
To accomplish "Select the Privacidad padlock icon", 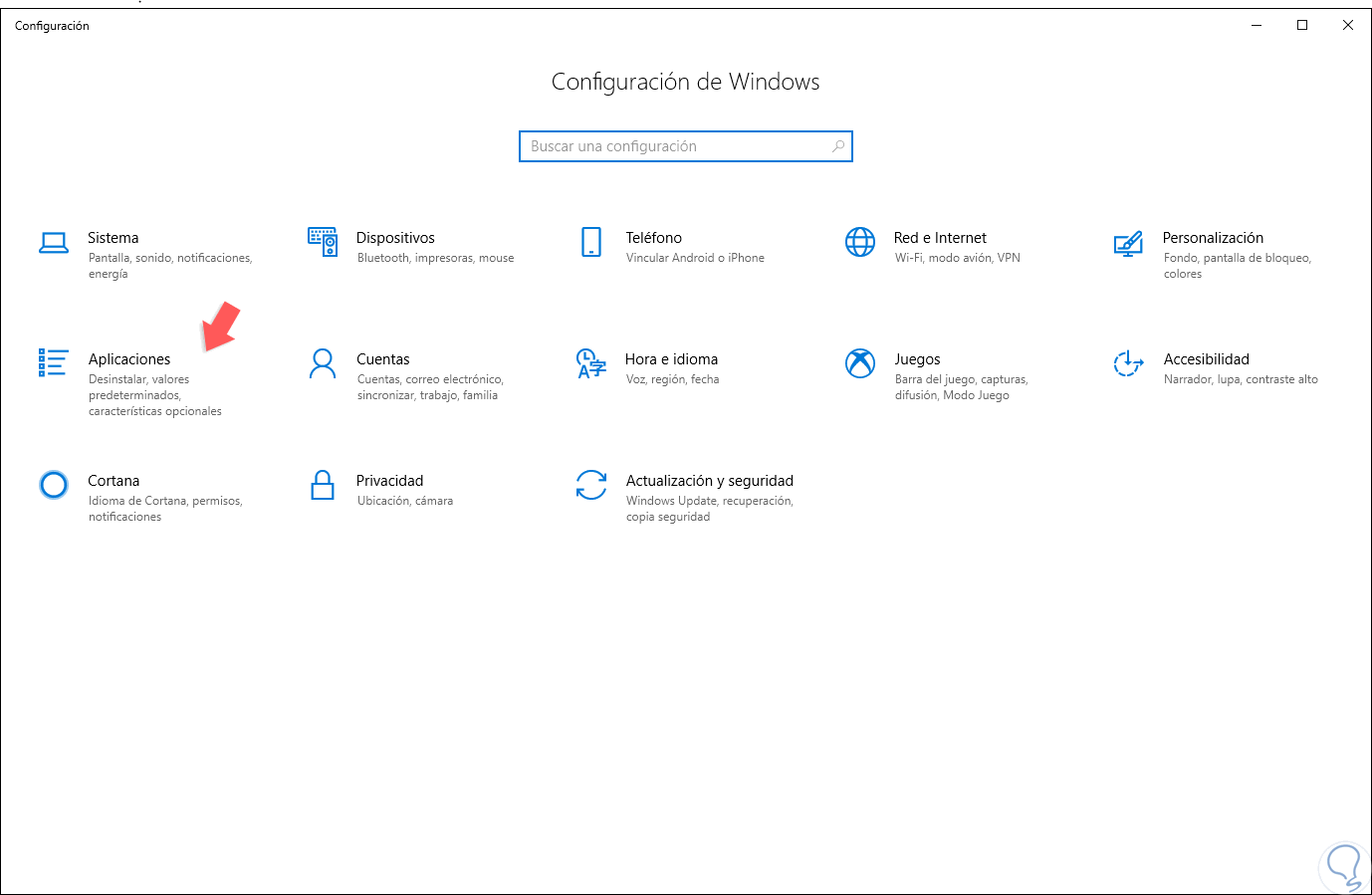I will tap(323, 485).
